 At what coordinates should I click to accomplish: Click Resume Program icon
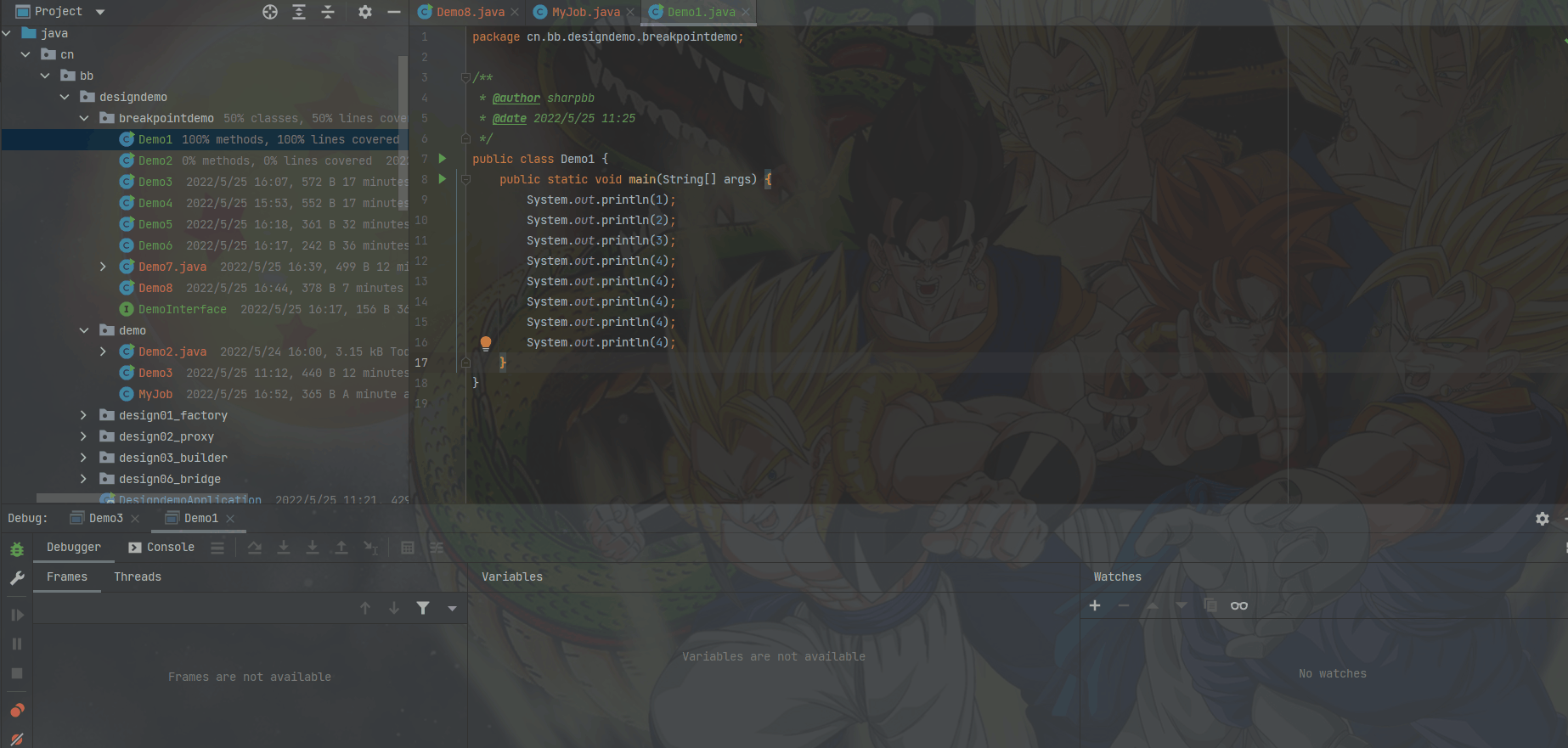[x=17, y=615]
